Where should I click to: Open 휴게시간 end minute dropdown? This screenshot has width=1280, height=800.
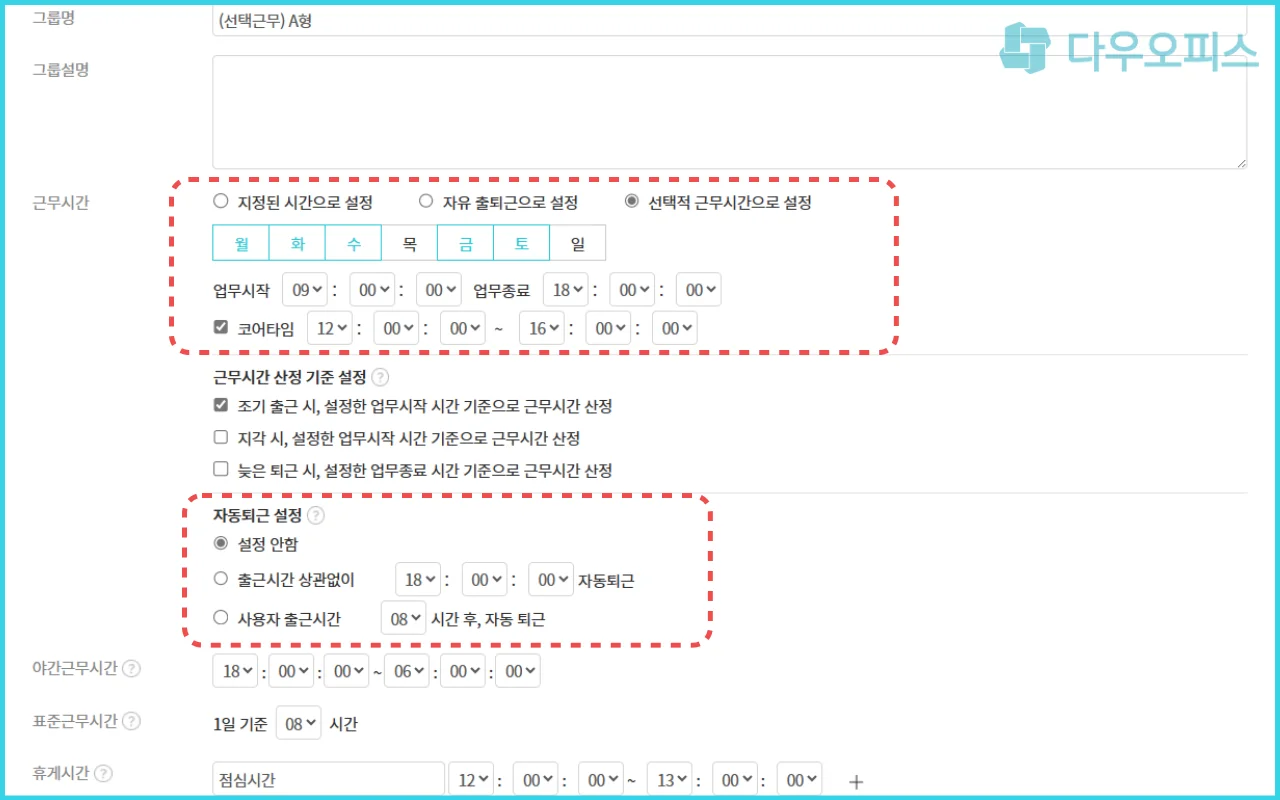tap(736, 780)
